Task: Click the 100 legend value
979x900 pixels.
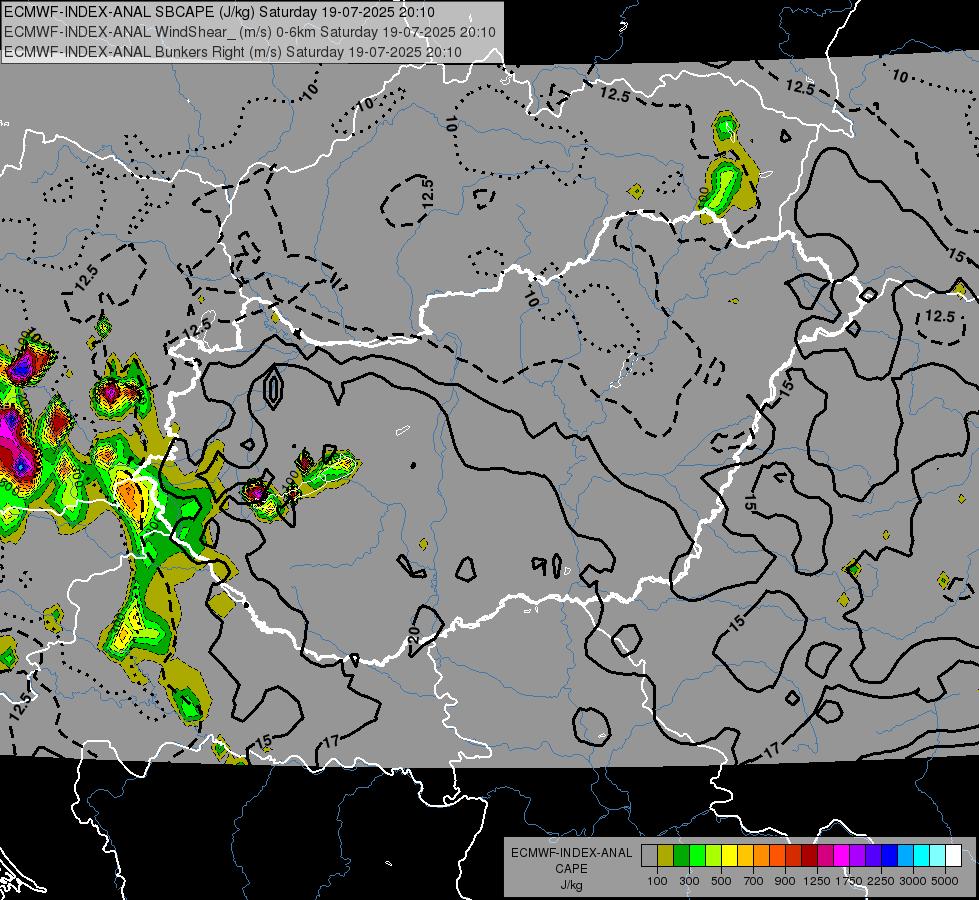Action: (657, 881)
